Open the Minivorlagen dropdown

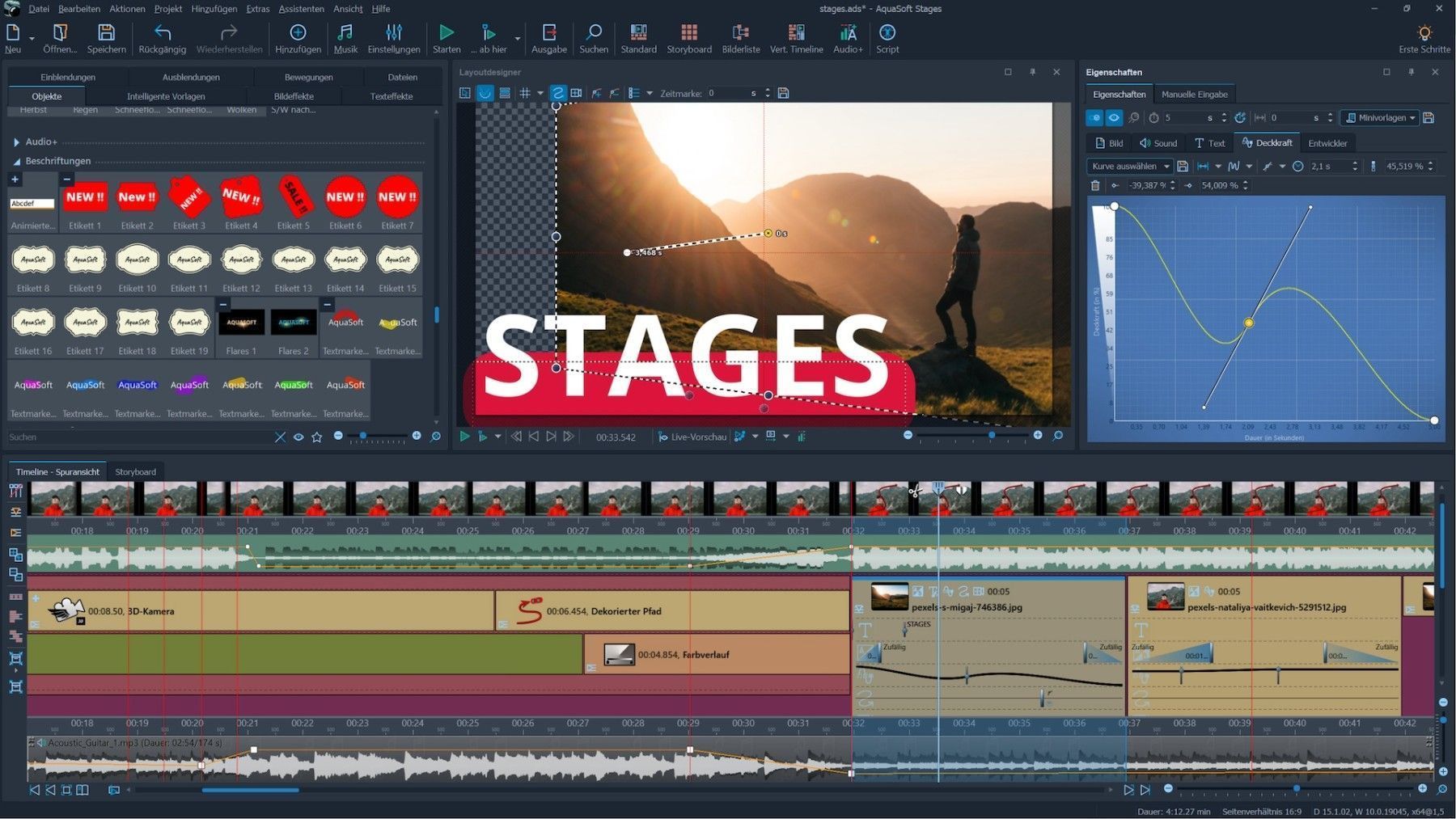[x=1380, y=118]
